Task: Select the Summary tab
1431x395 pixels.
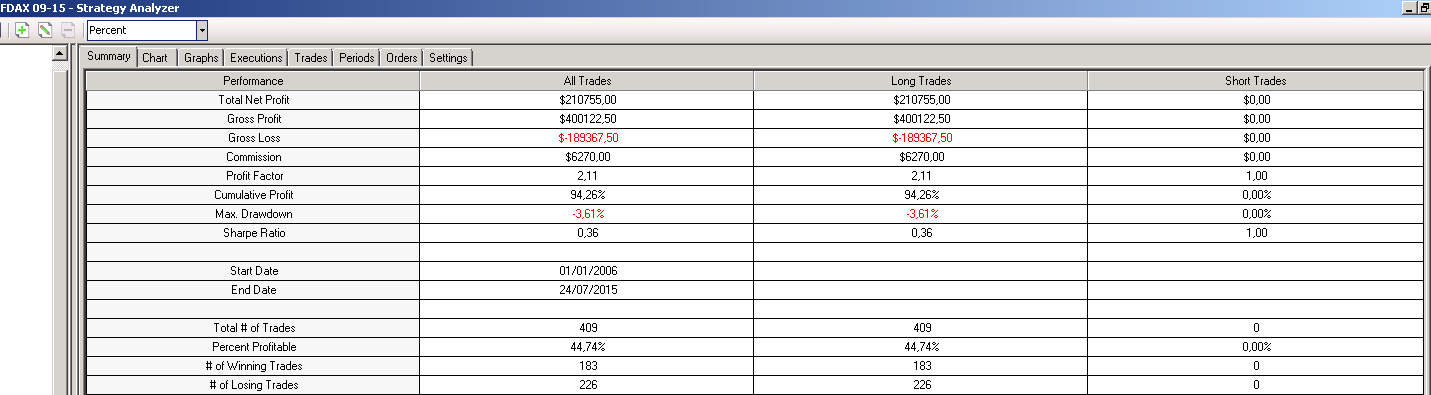Action: 109,56
